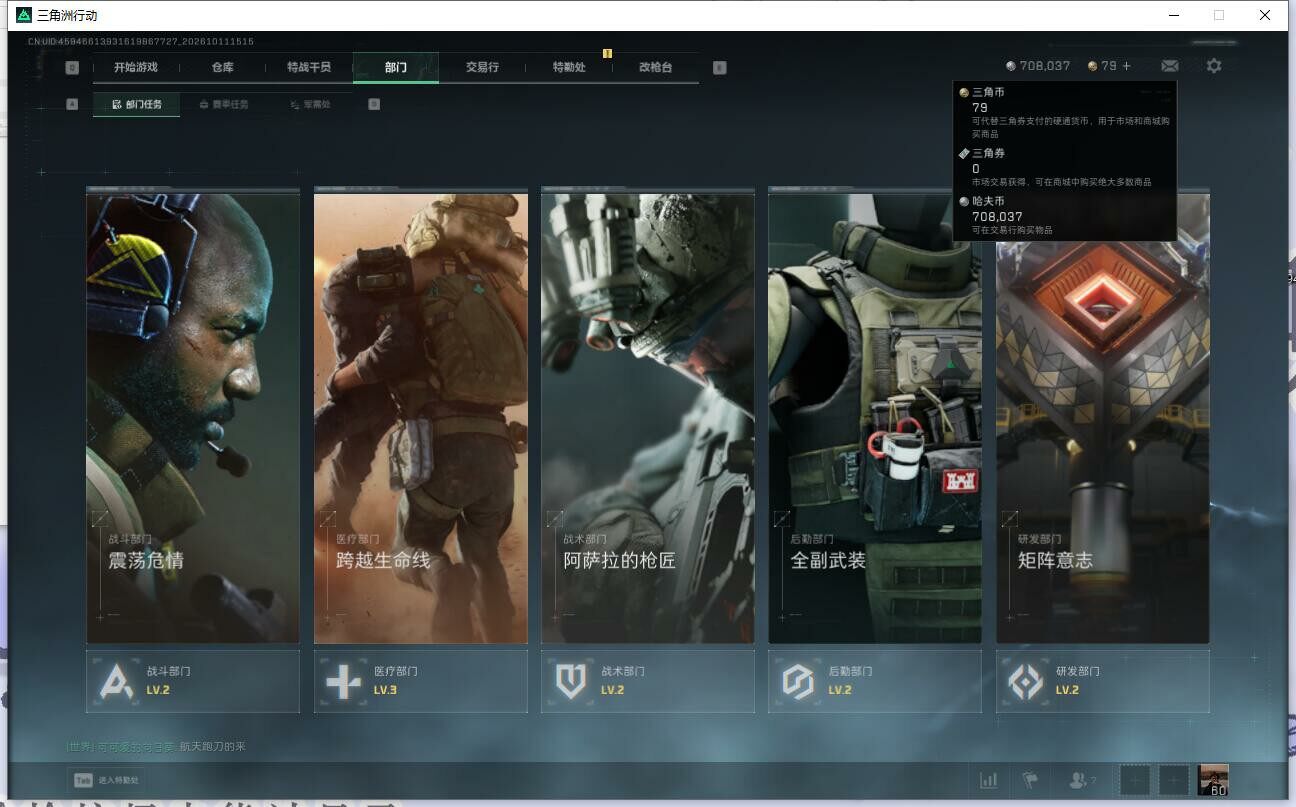Click the 研发部门 diamond icon
This screenshot has width=1296, height=807.
tap(1025, 681)
